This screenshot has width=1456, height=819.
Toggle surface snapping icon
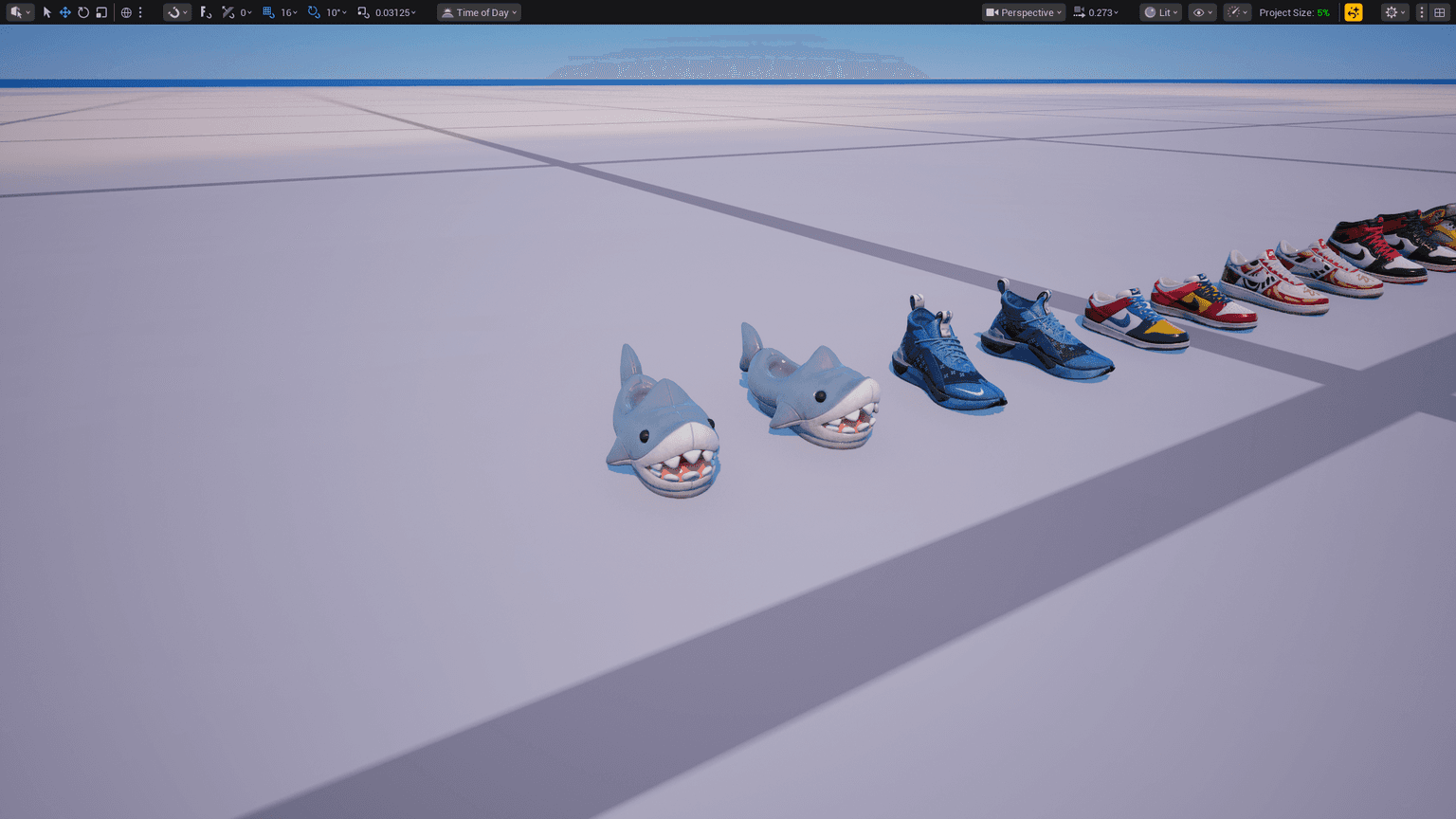pos(206,12)
